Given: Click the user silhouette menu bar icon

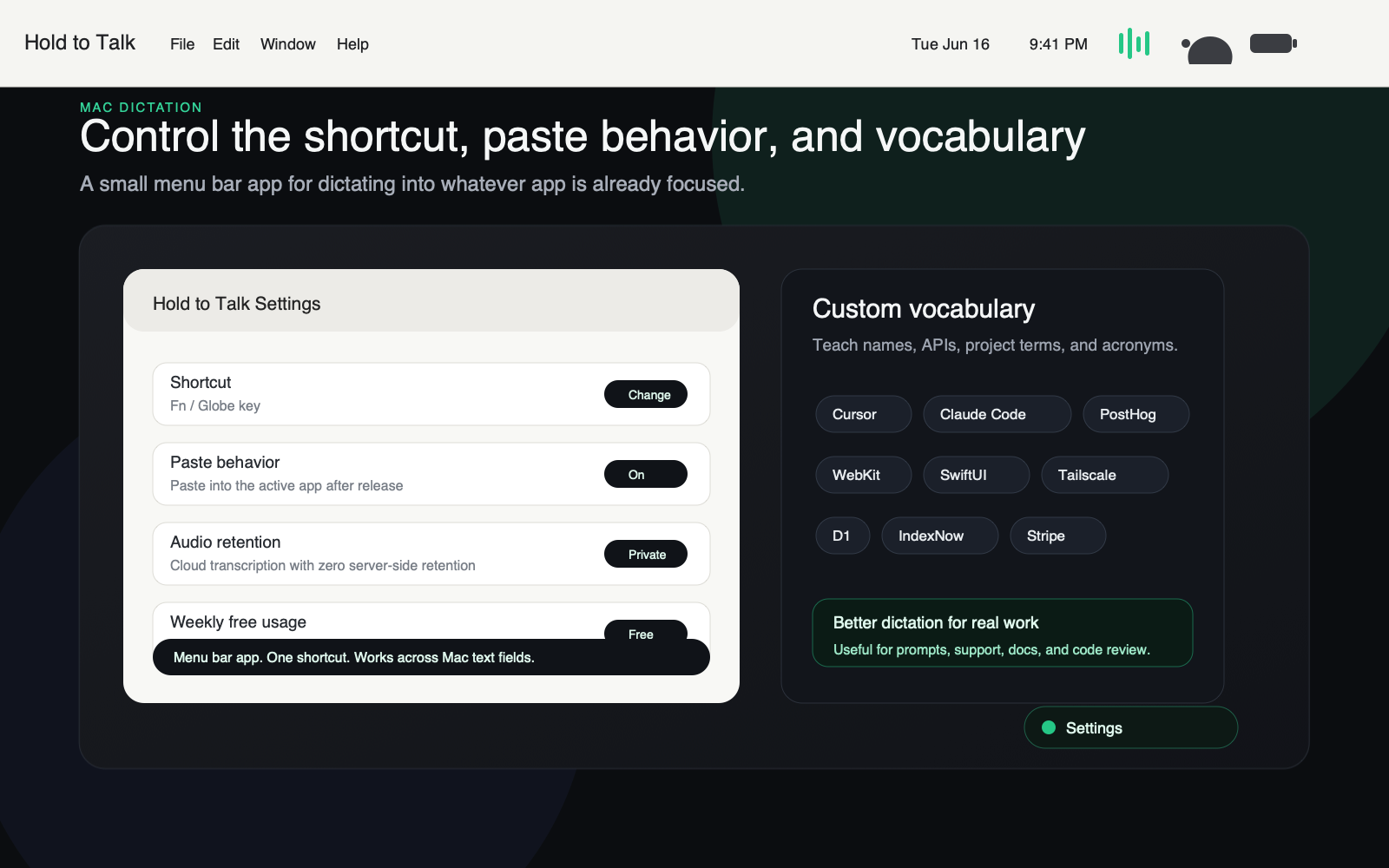Looking at the screenshot, I should (1207, 50).
